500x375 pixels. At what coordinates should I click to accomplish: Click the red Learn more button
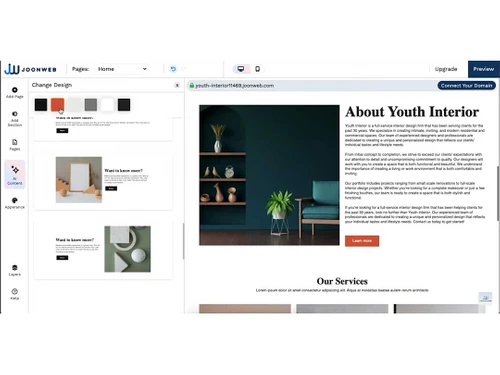[x=362, y=241]
